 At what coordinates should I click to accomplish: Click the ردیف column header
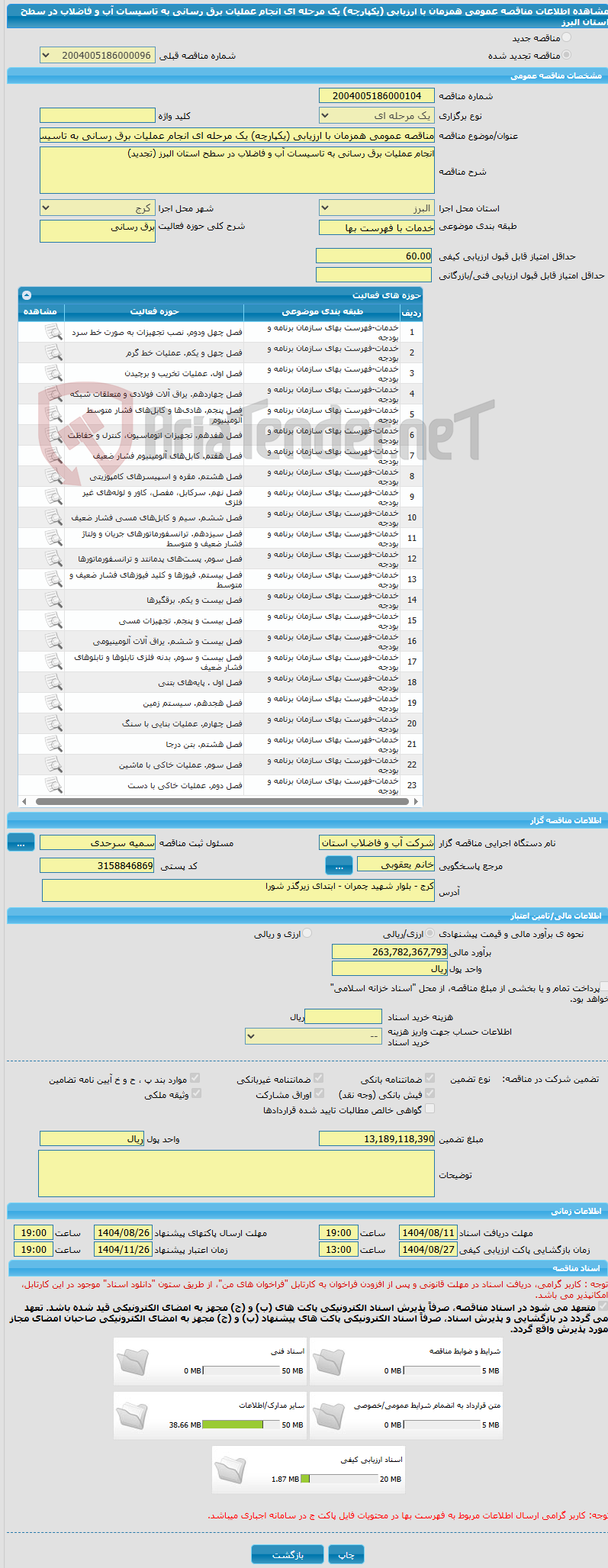411,312
